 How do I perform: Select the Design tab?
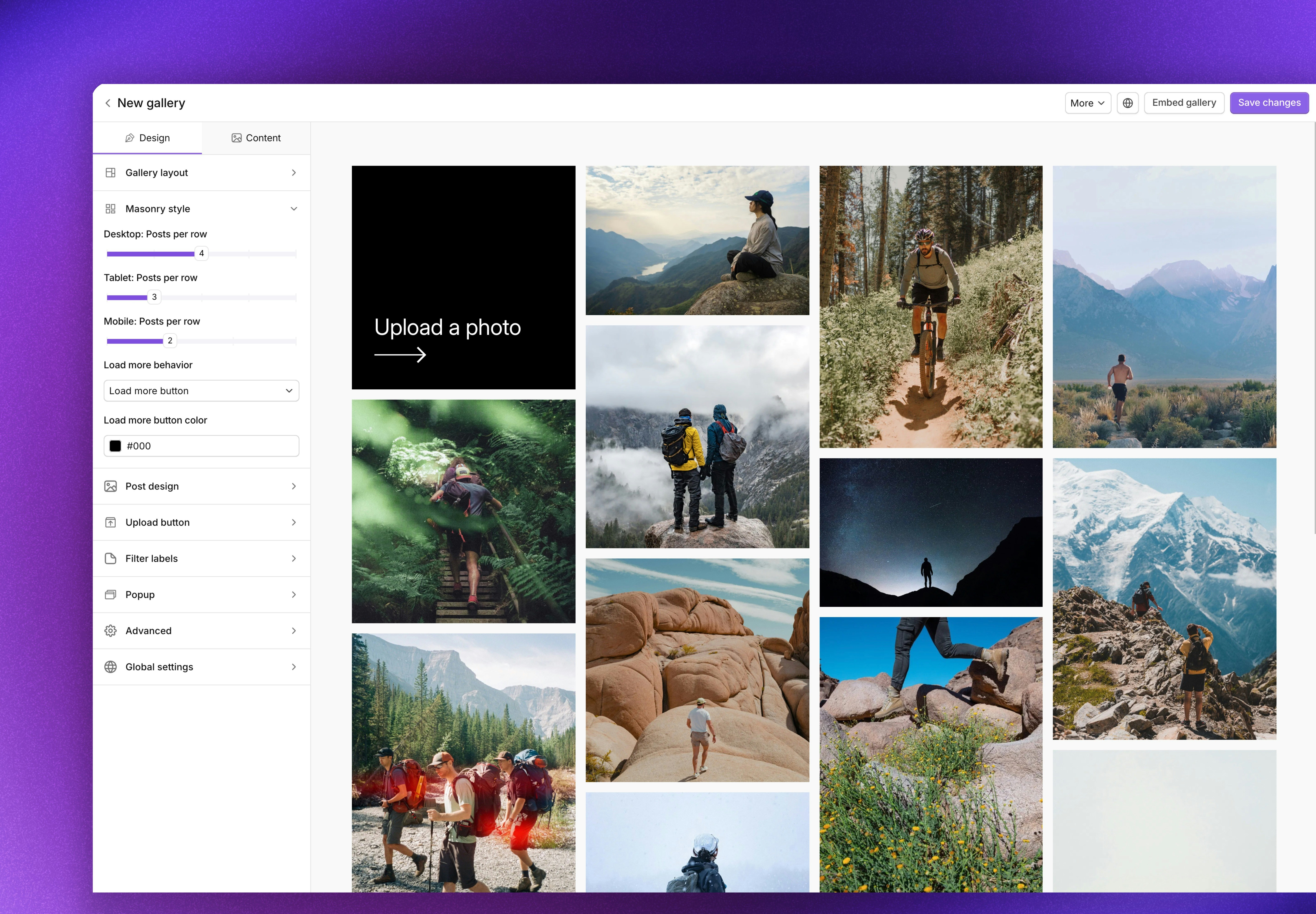147,138
